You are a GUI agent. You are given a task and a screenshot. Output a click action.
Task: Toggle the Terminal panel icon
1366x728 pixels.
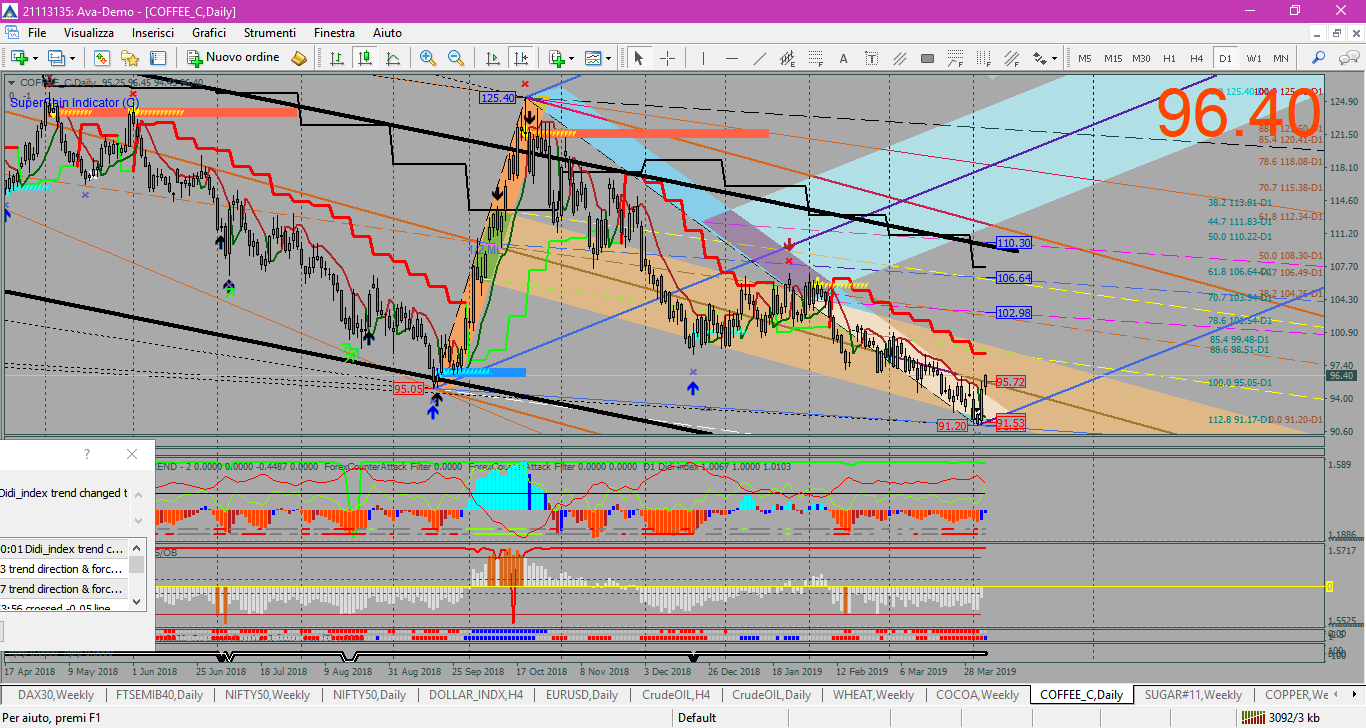[158, 58]
